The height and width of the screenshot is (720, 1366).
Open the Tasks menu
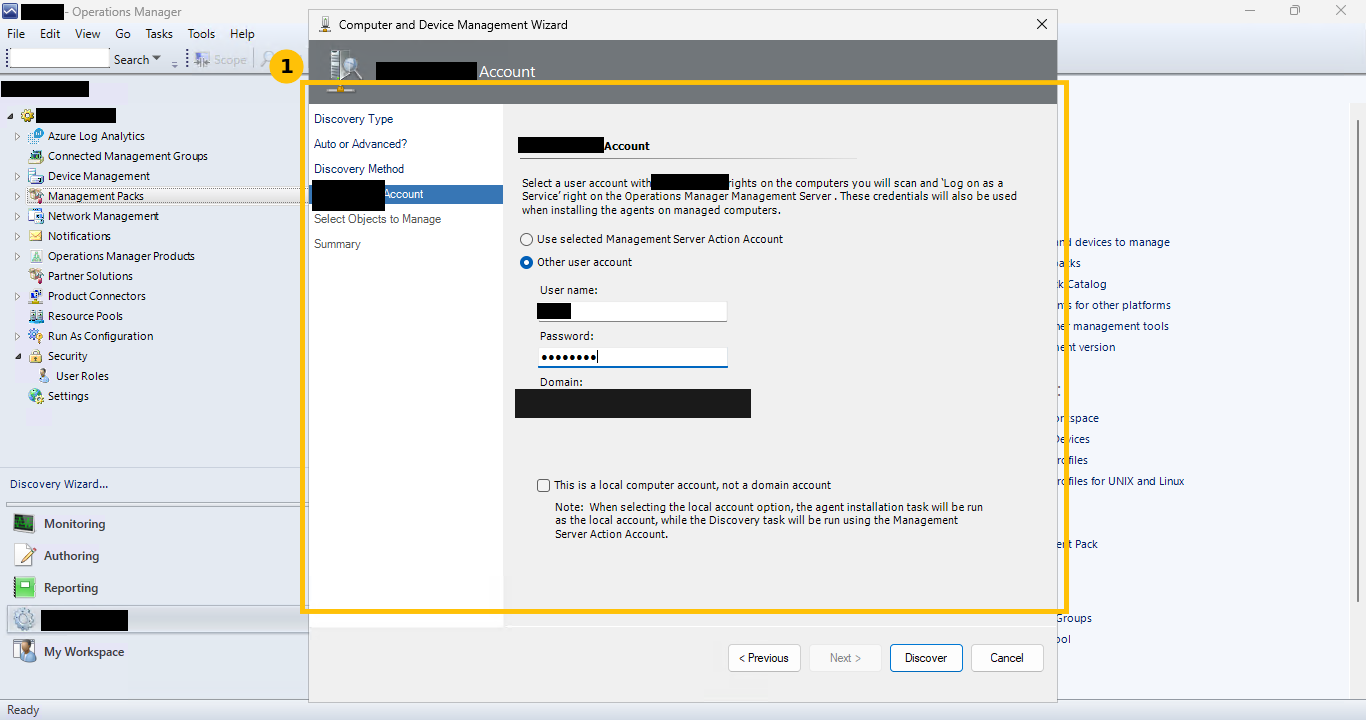[x=159, y=34]
